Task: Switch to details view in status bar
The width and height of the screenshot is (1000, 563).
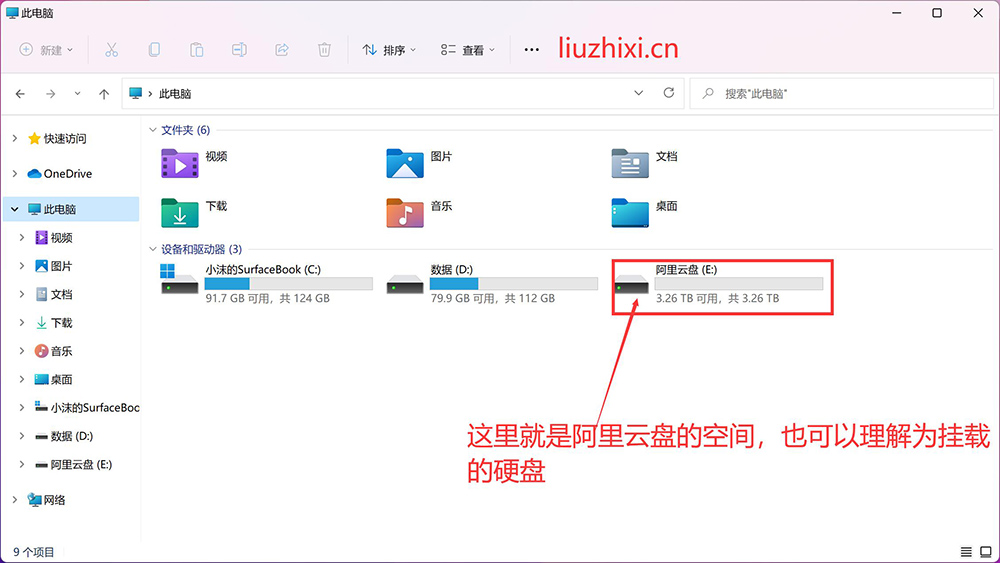Action: 966,552
